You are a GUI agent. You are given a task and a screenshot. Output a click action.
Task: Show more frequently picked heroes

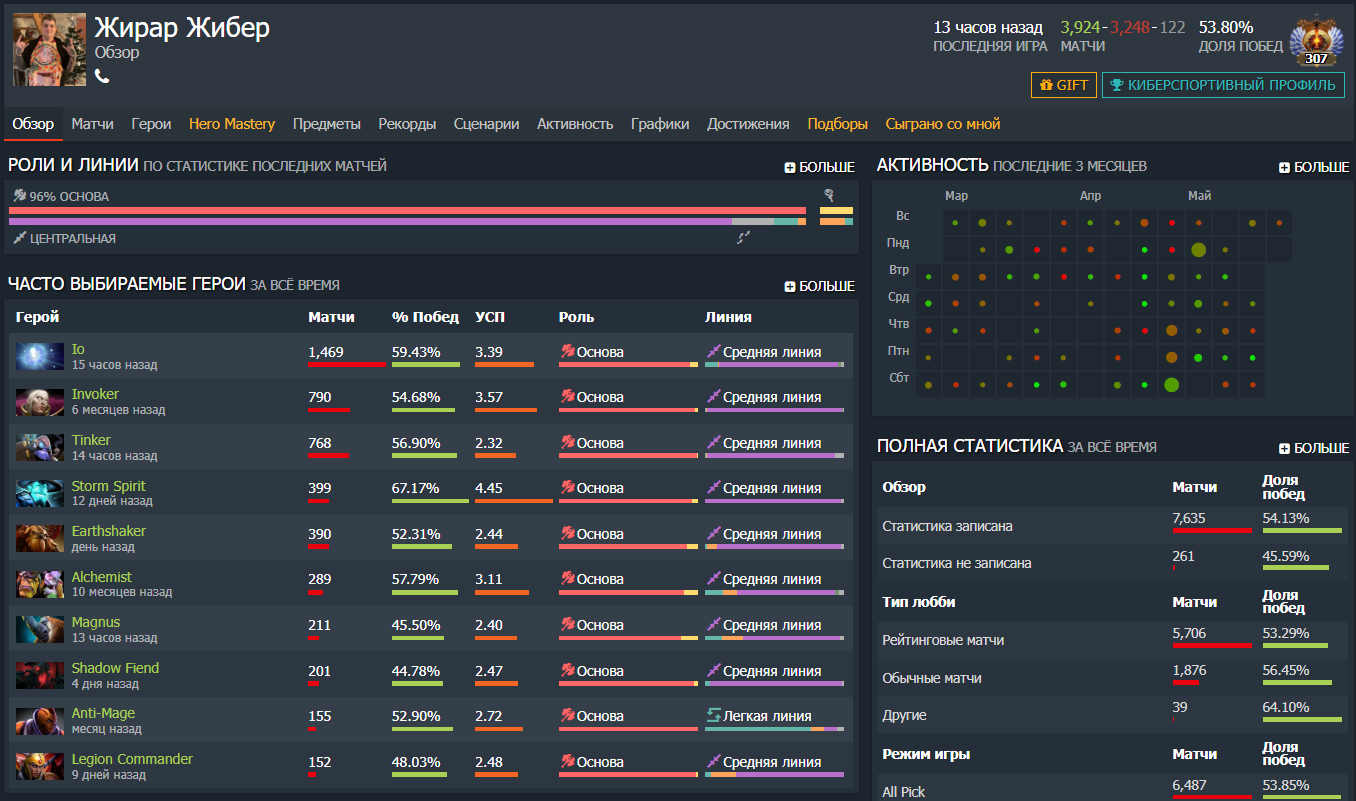(819, 286)
